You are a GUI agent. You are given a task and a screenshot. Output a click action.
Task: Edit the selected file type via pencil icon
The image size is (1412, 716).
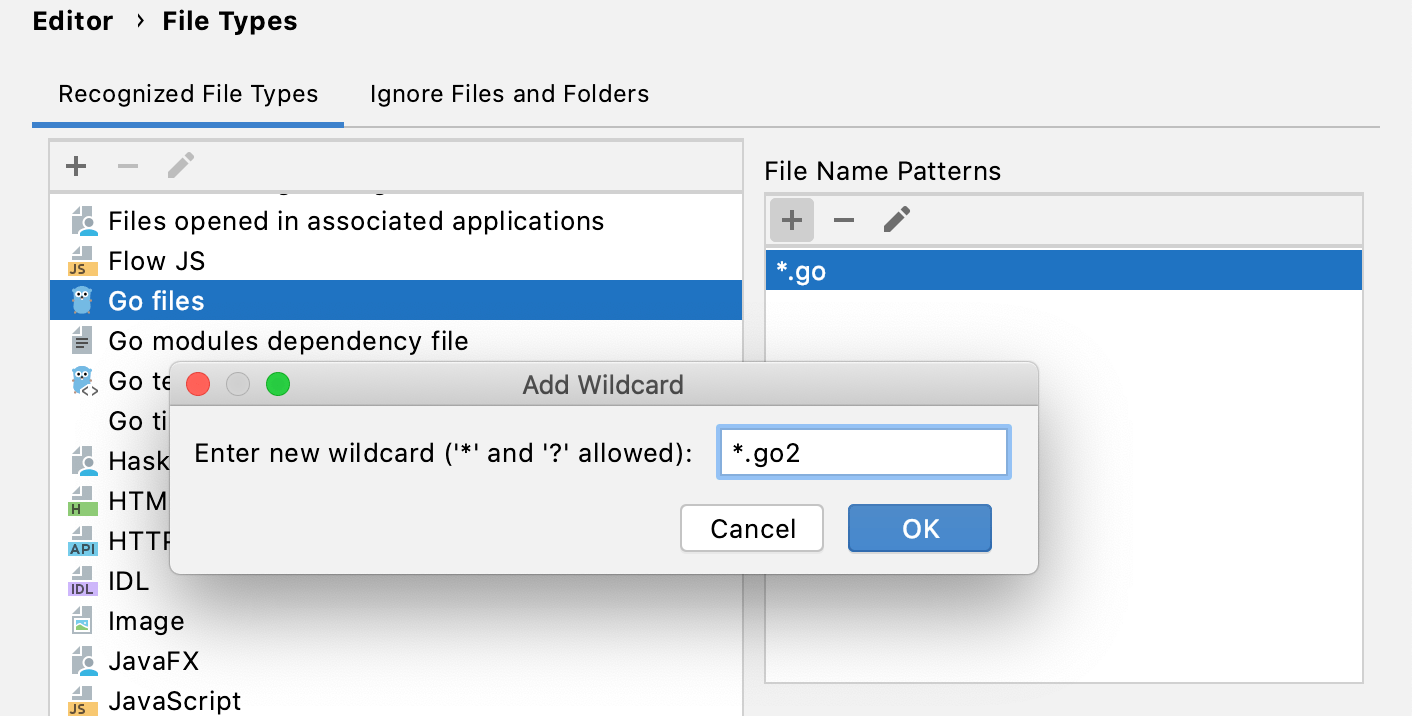[180, 166]
